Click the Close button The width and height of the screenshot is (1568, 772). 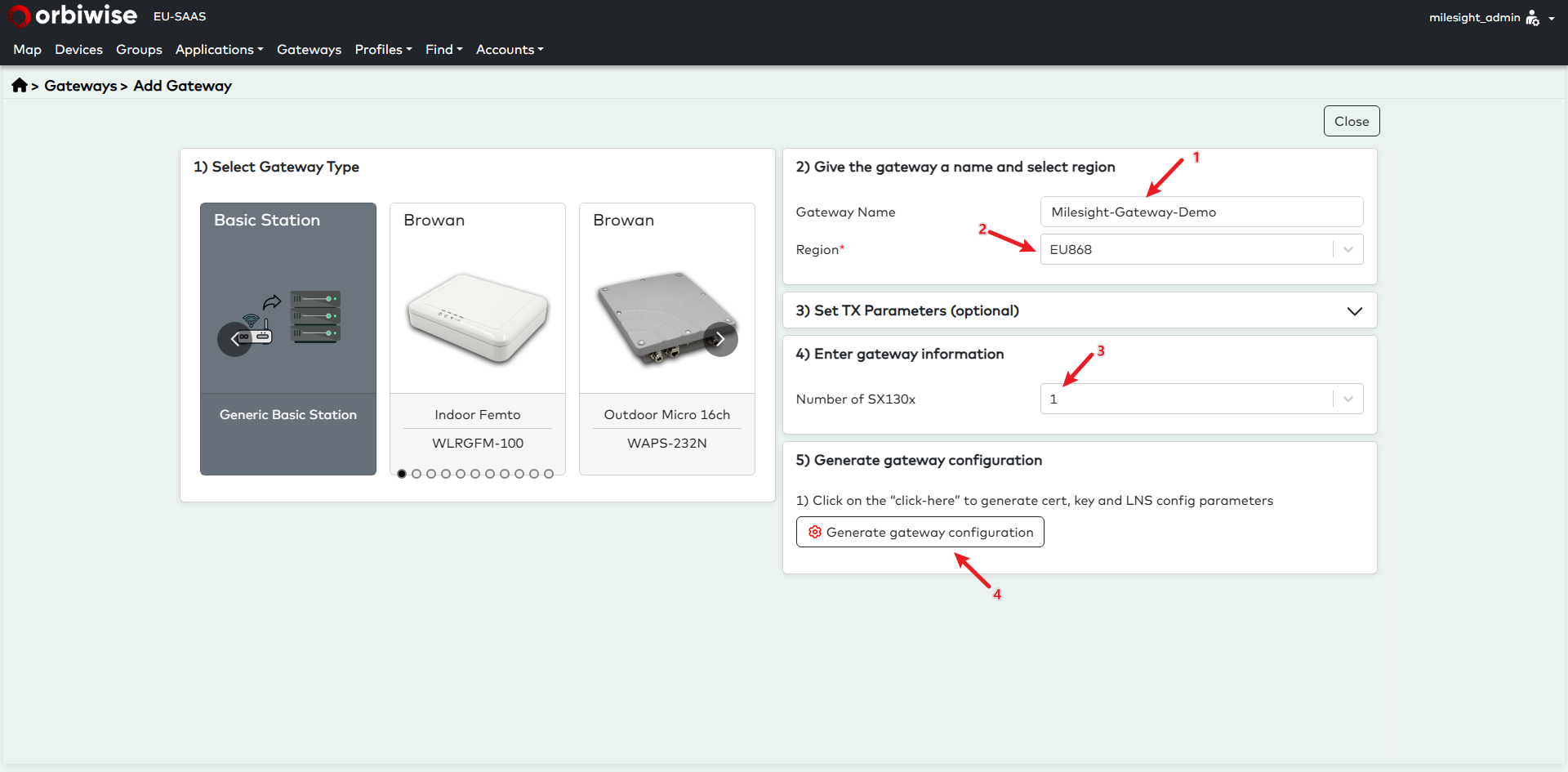point(1352,121)
